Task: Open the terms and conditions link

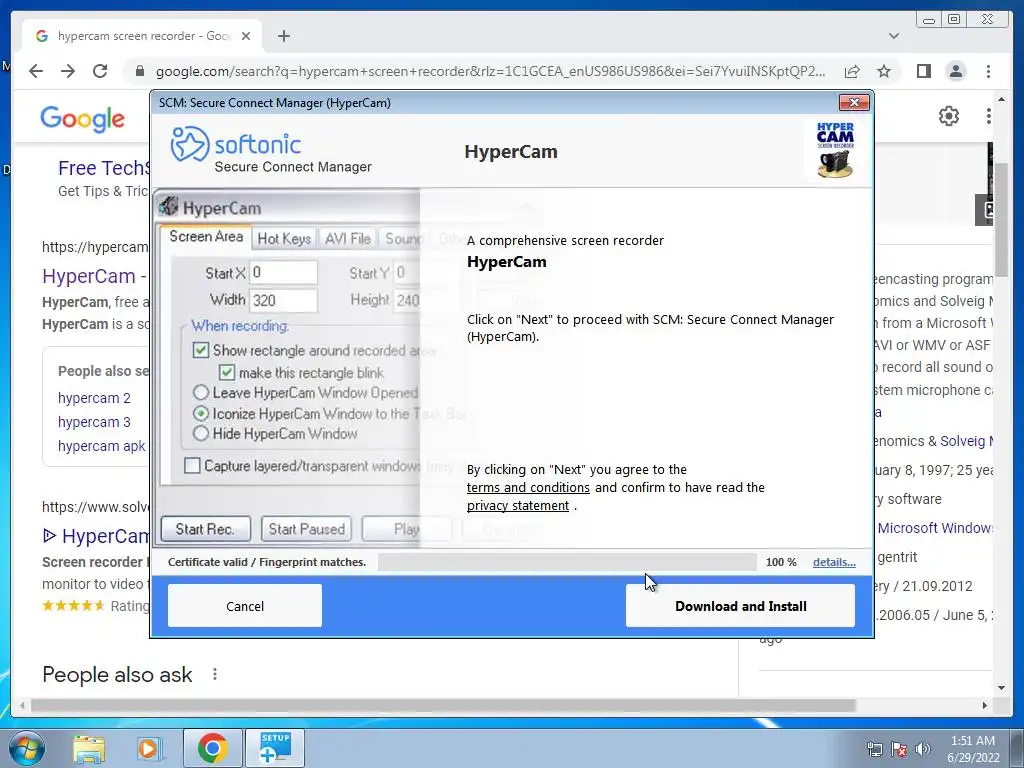Action: (528, 488)
